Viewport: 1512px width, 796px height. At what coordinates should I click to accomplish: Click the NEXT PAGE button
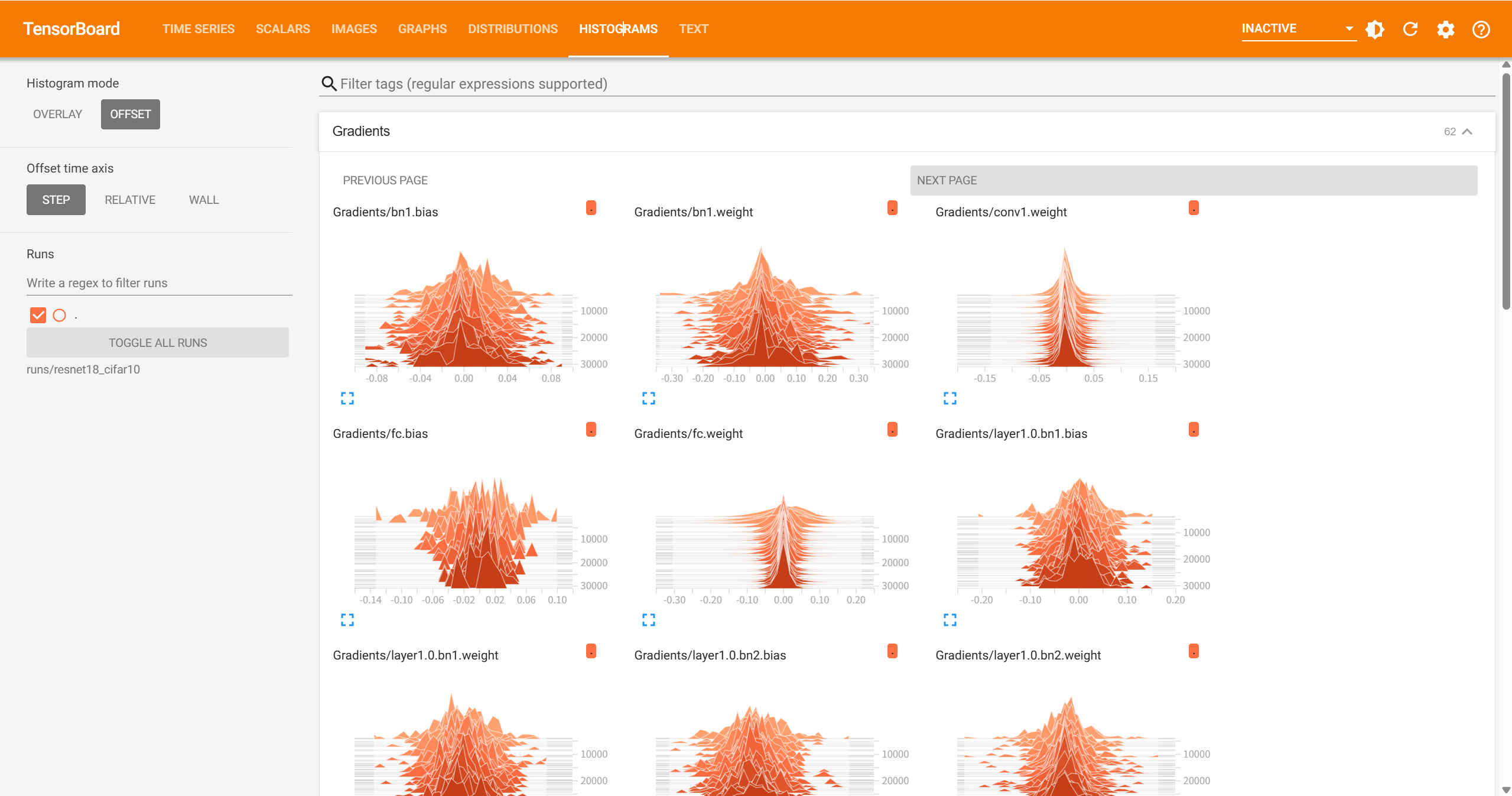pos(1194,180)
